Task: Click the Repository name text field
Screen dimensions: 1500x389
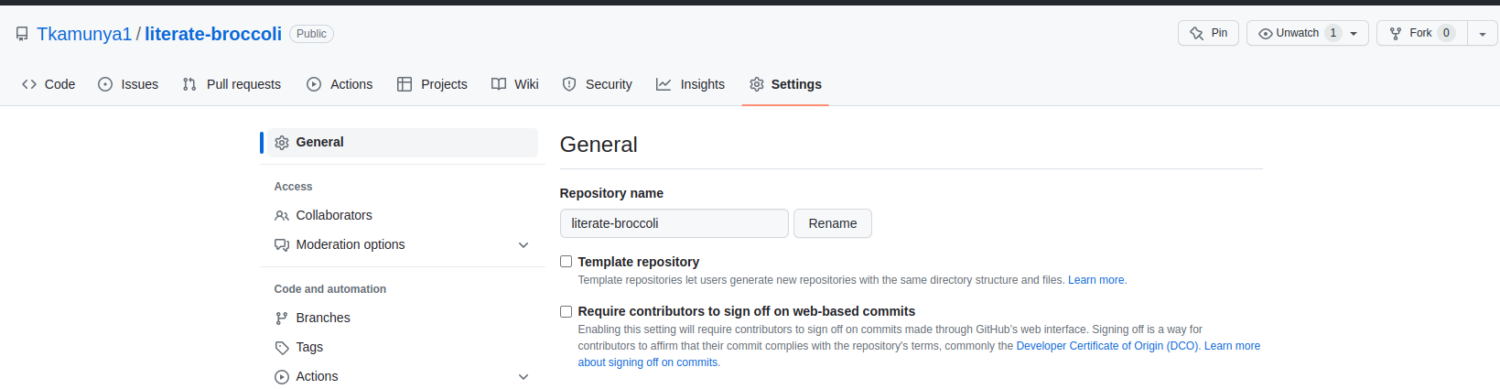Action: (674, 223)
